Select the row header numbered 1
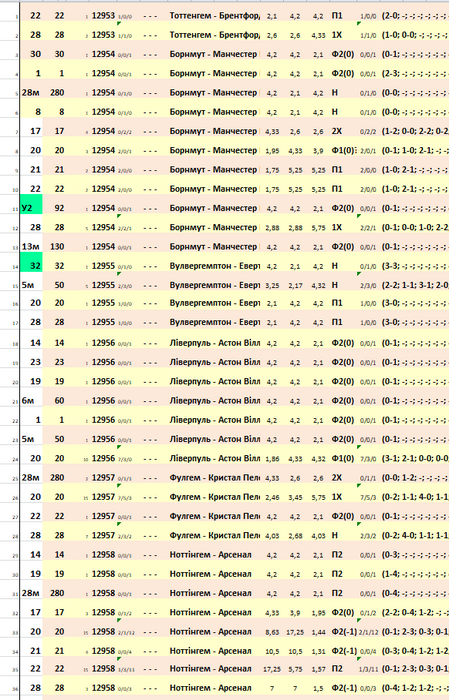The image size is (449, 700). 16,17
